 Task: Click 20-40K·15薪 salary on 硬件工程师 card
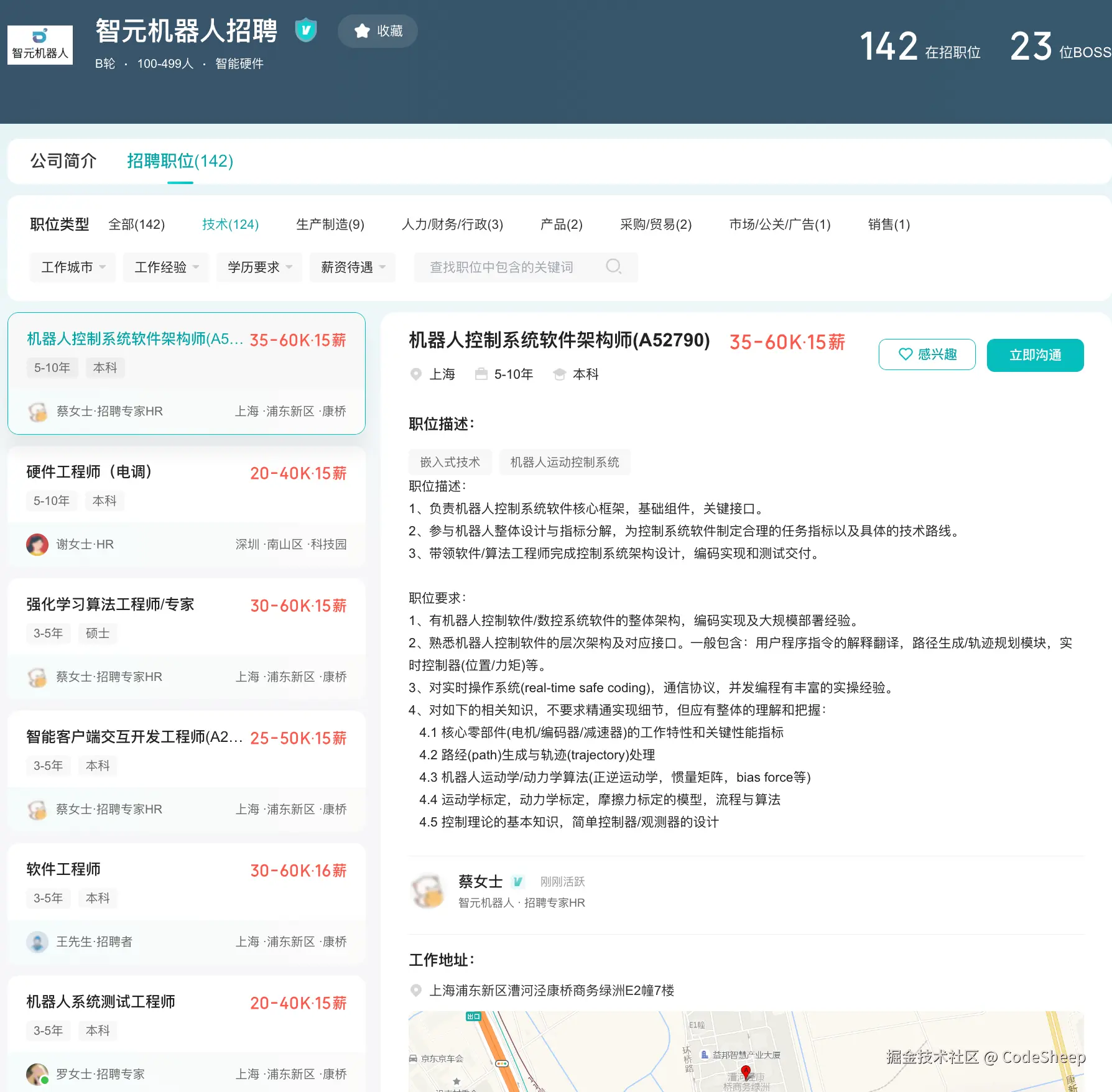pos(299,473)
